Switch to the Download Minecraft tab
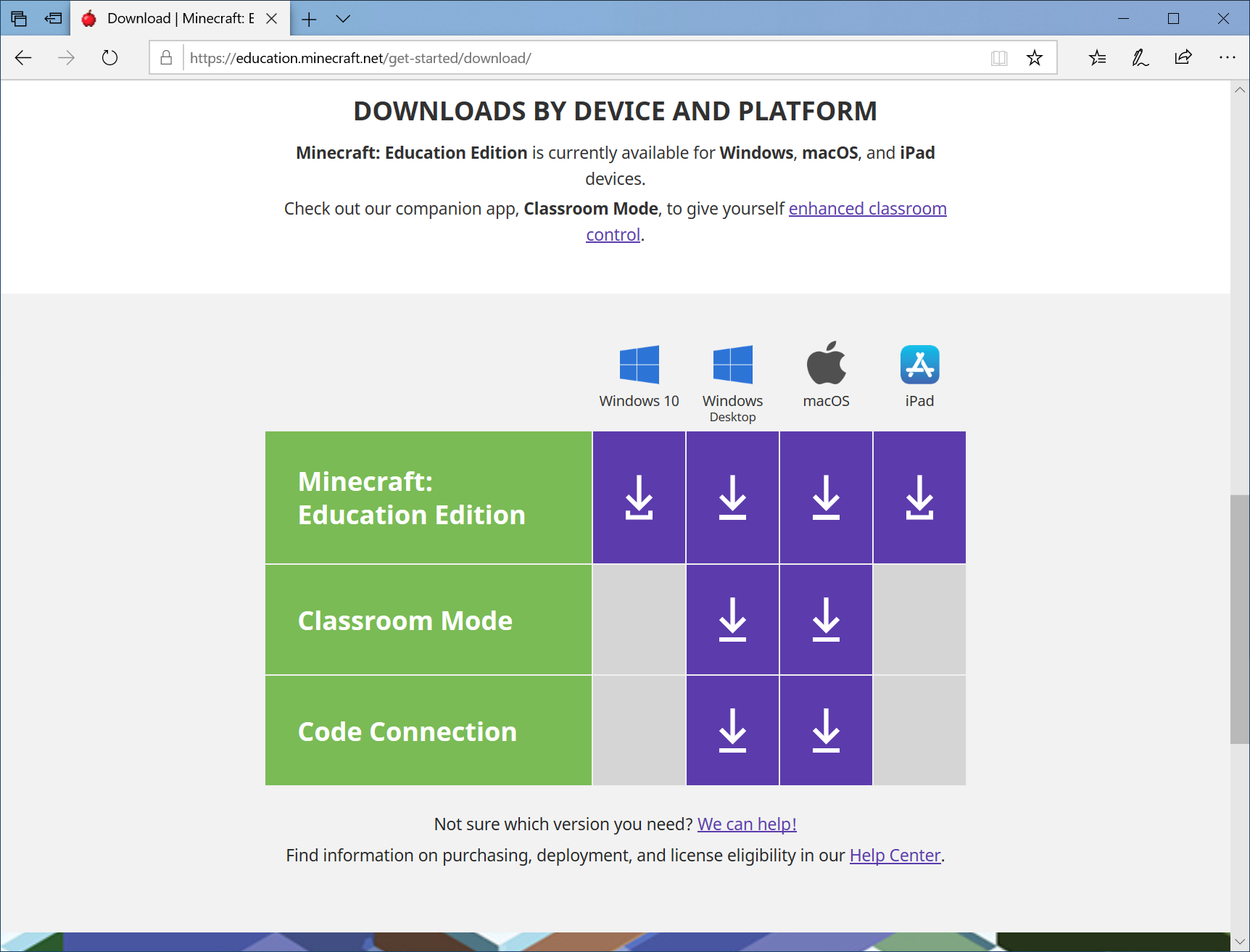 (174, 19)
